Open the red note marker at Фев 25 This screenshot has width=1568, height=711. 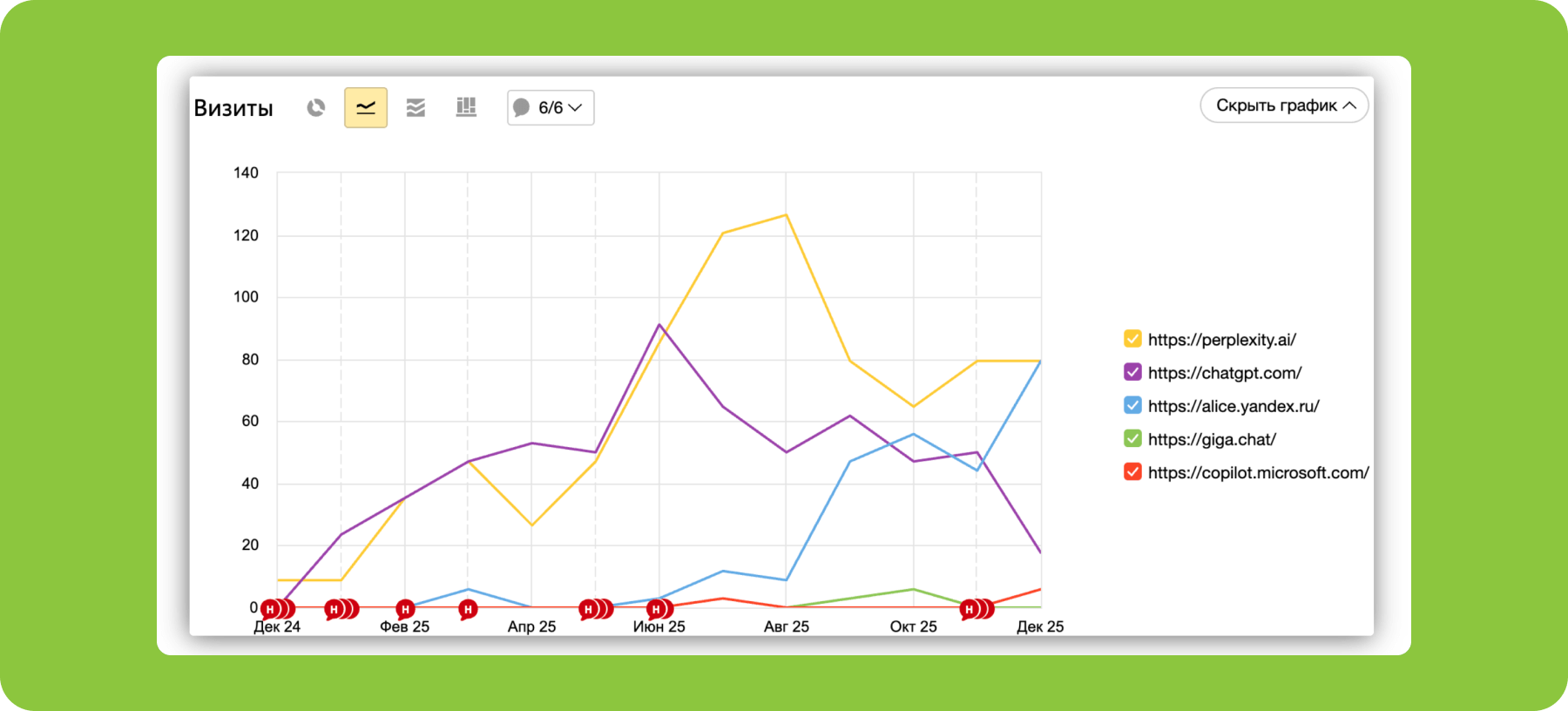(405, 609)
